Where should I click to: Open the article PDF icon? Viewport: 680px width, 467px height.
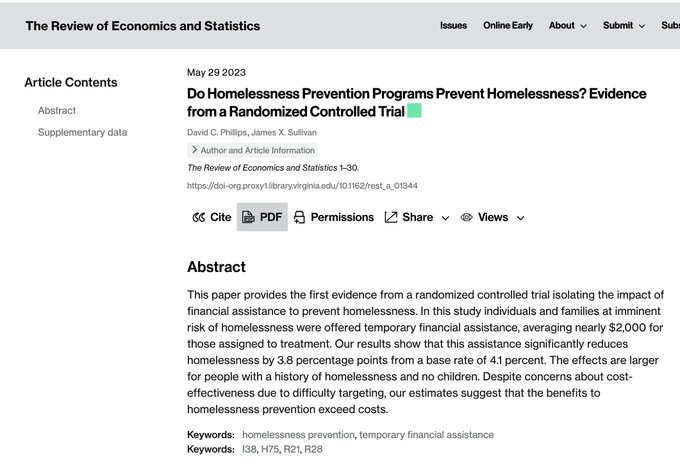point(248,217)
